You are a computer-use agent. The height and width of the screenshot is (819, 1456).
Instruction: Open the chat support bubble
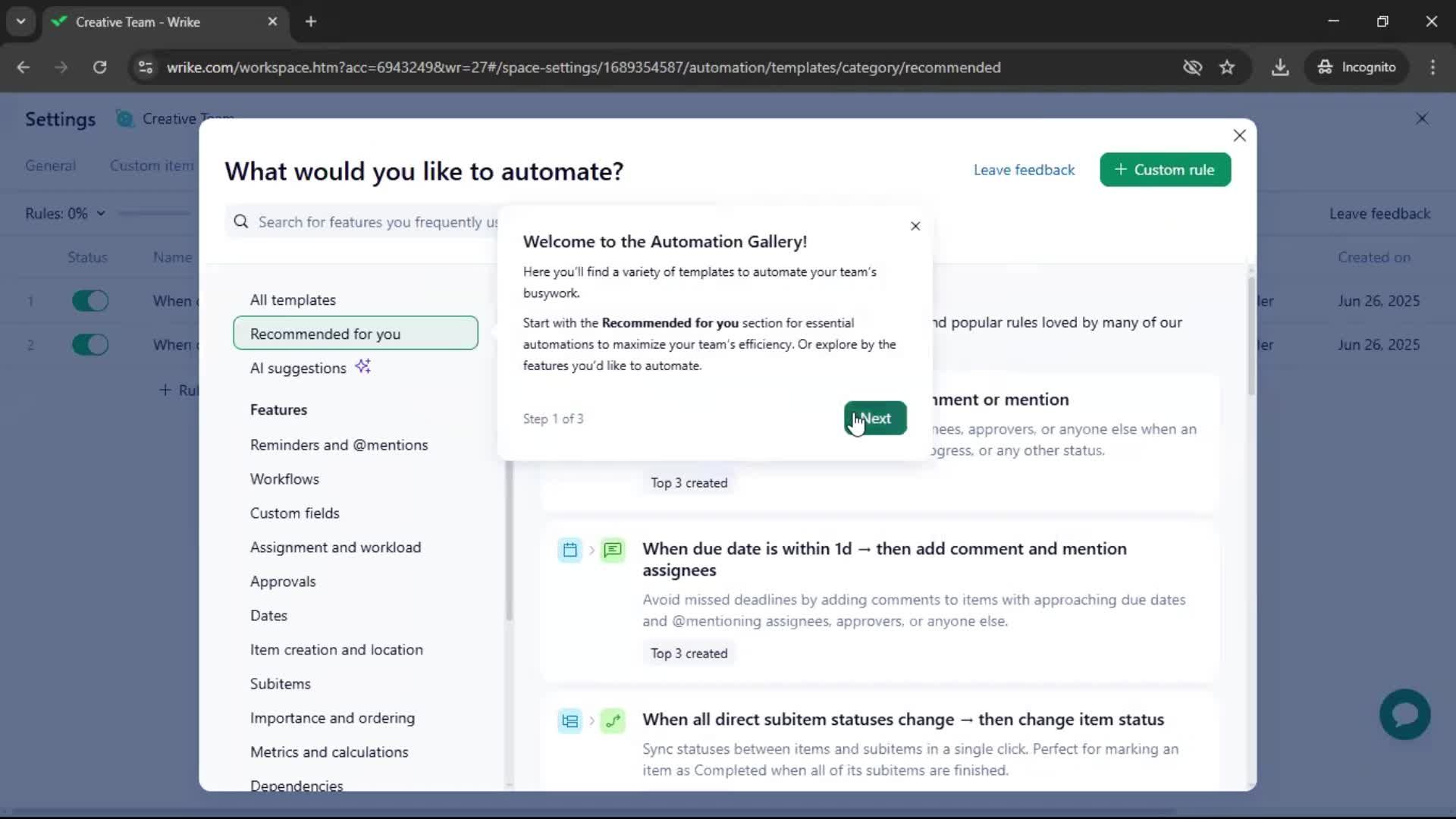tap(1404, 714)
